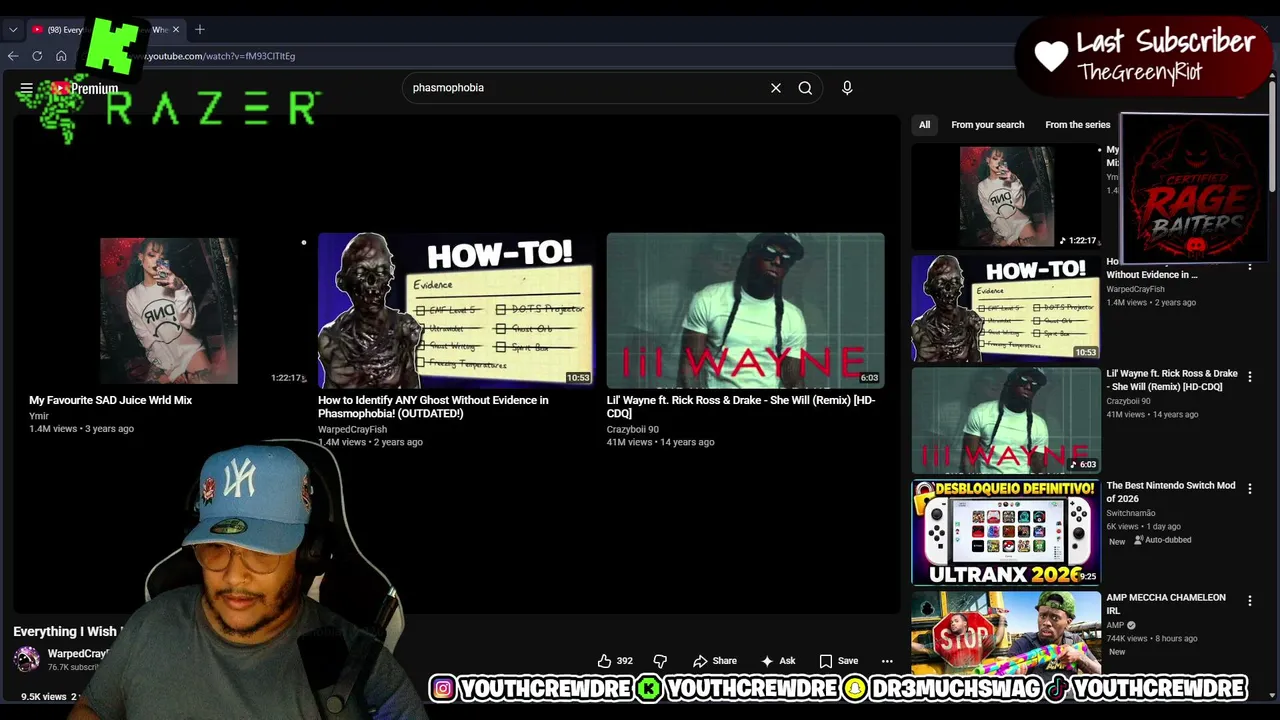Save the video to a playlist
The width and height of the screenshot is (1280, 720).
pos(839,661)
